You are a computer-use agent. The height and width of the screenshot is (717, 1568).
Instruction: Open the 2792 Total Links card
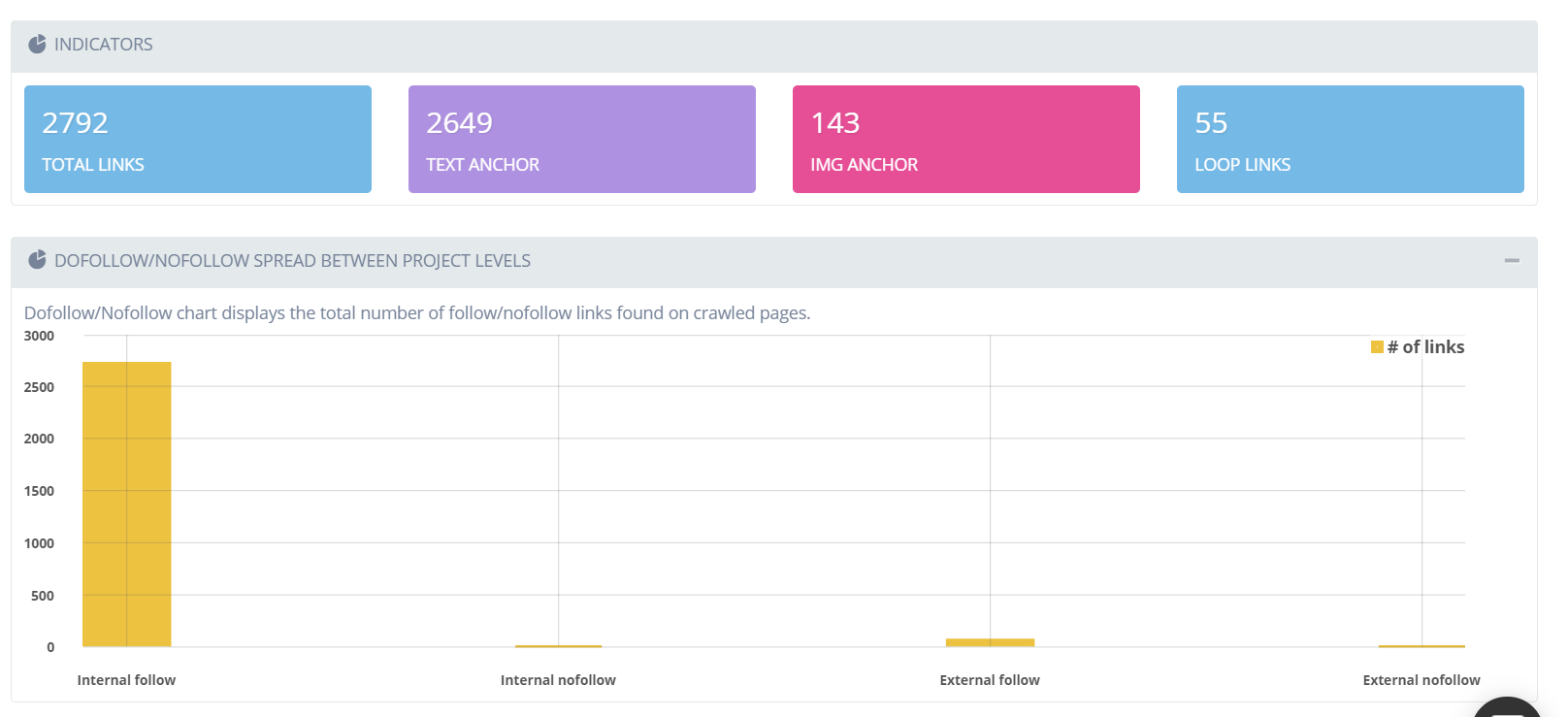pyautogui.click(x=198, y=139)
